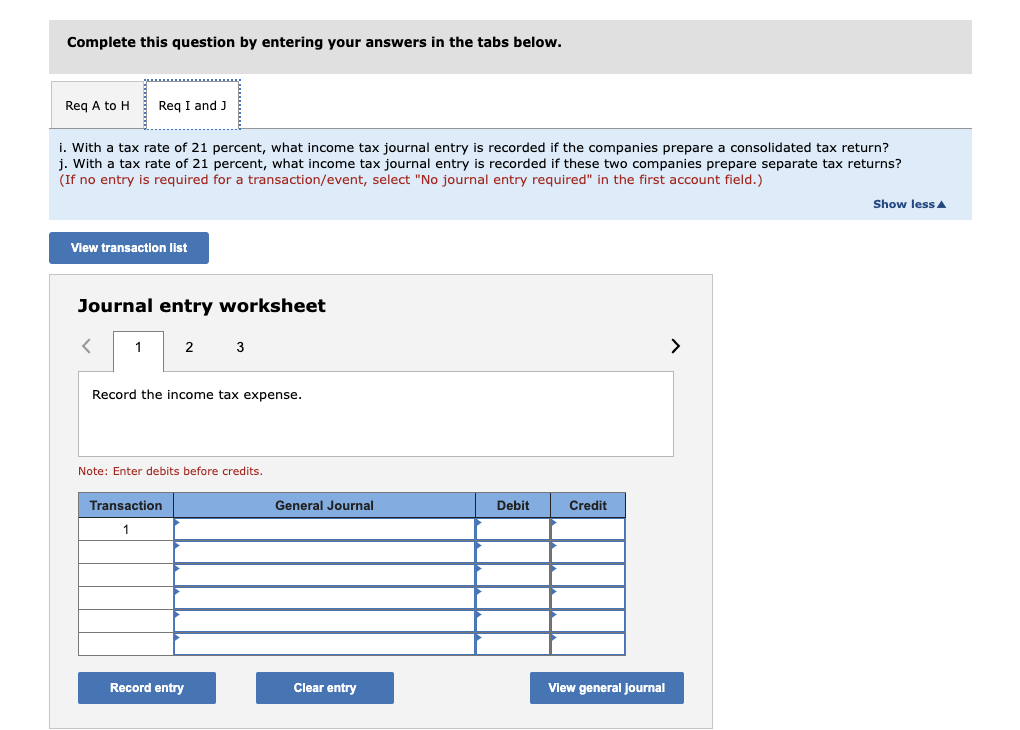Click the fourth row Credit field
The image size is (1020, 730).
pyautogui.click(x=588, y=598)
